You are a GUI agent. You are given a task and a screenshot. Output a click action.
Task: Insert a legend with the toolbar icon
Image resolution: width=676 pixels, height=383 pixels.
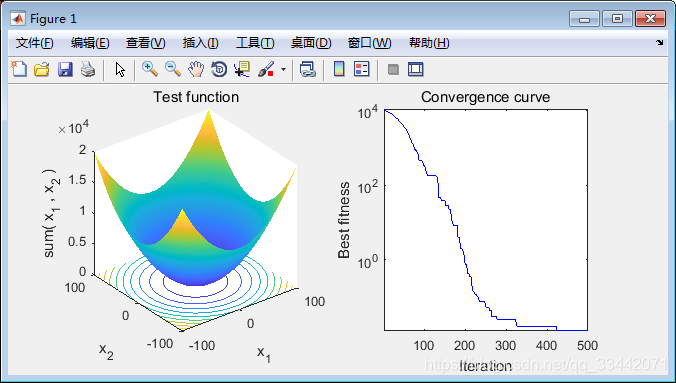click(361, 69)
